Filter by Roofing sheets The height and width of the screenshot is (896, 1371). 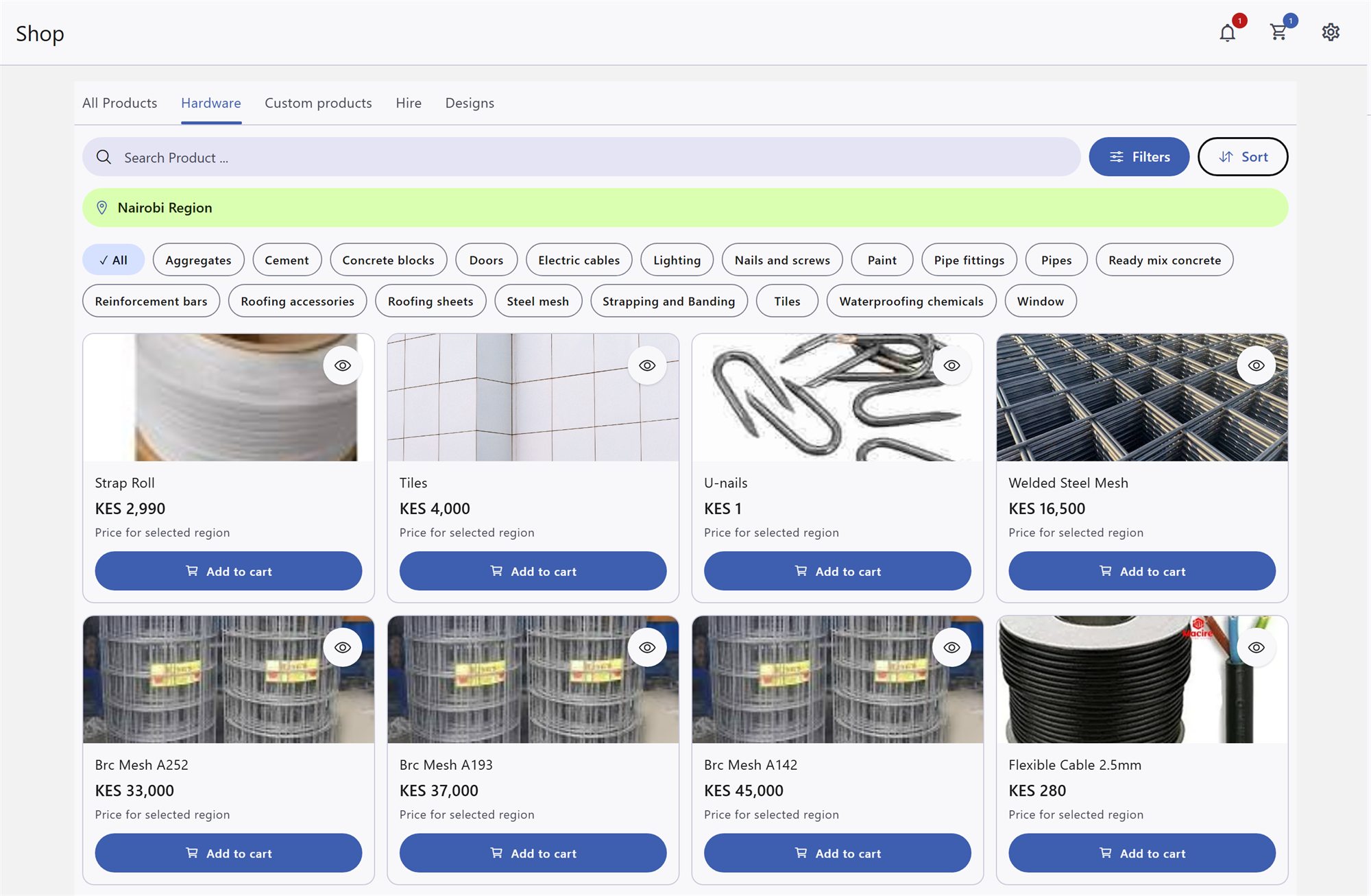(430, 301)
